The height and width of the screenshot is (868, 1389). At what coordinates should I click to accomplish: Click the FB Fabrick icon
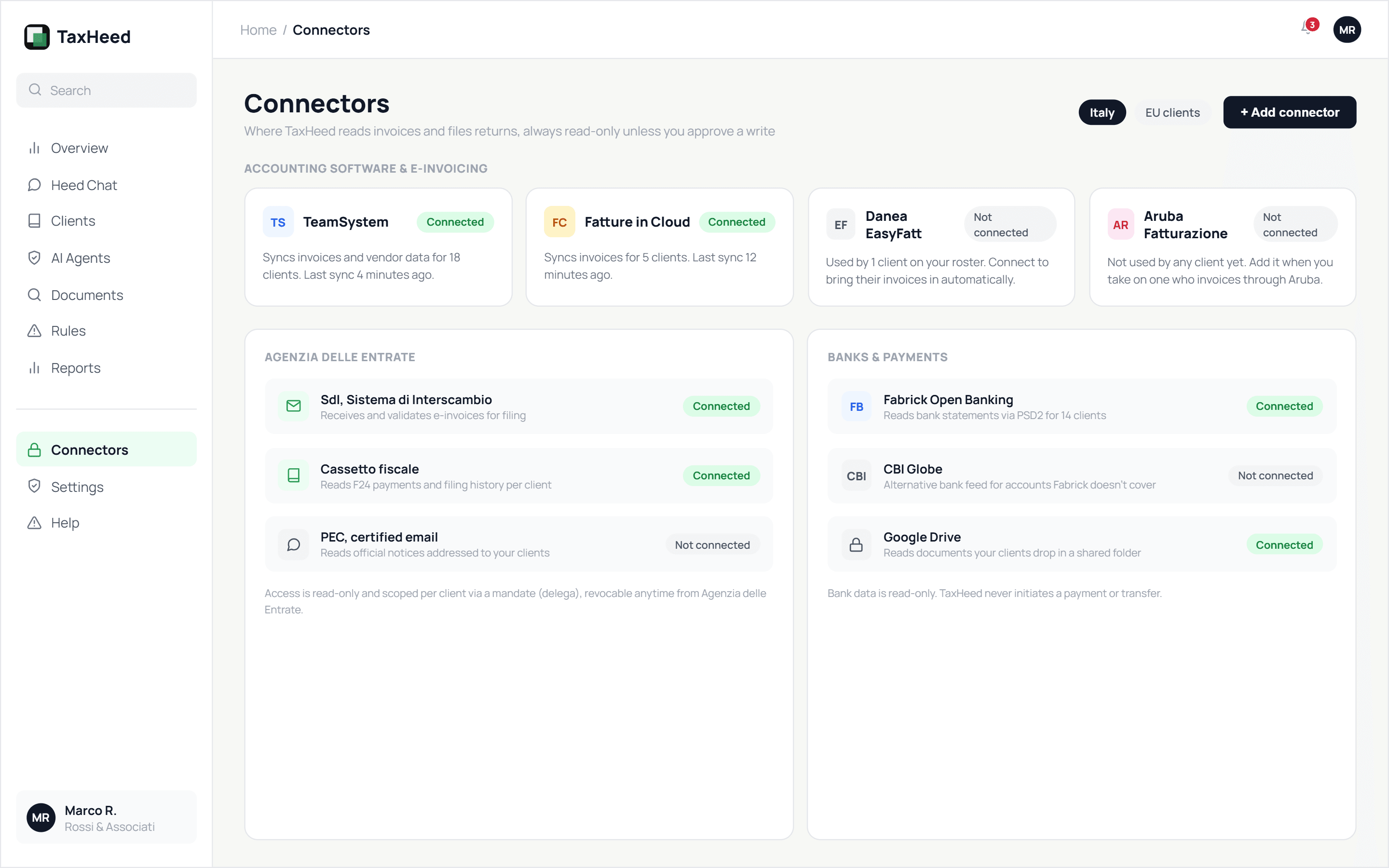(857, 407)
